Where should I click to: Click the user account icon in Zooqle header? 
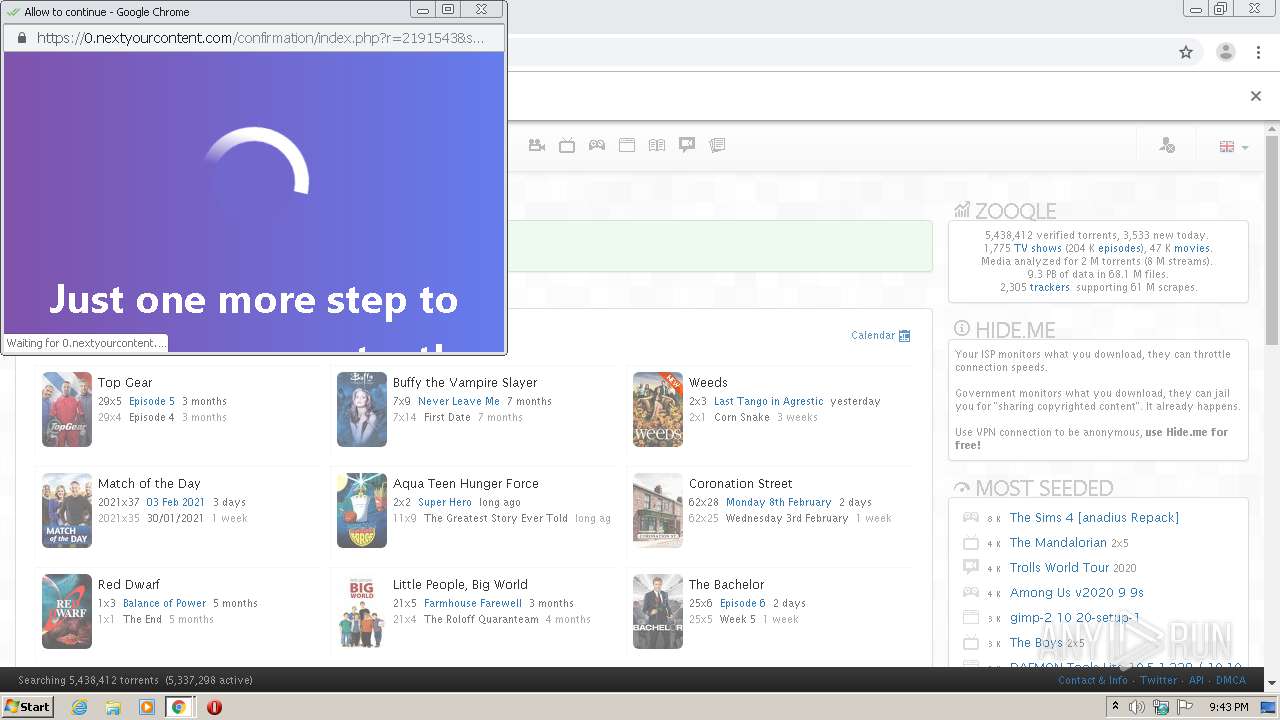(x=1167, y=146)
